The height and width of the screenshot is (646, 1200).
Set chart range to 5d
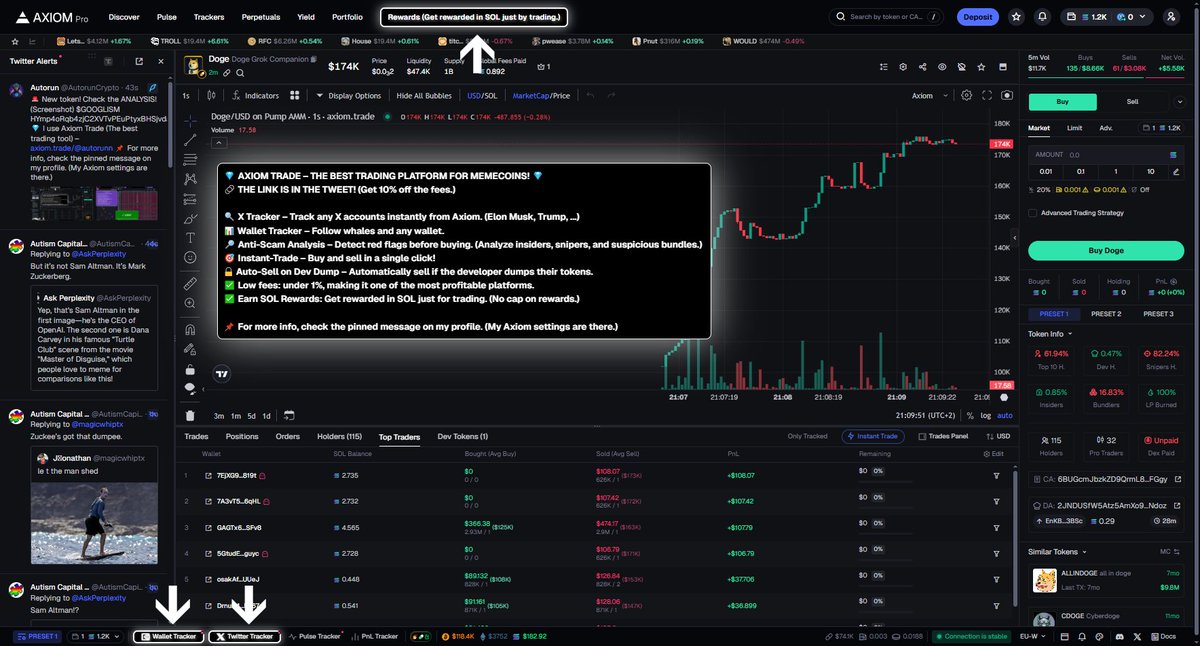pyautogui.click(x=251, y=415)
